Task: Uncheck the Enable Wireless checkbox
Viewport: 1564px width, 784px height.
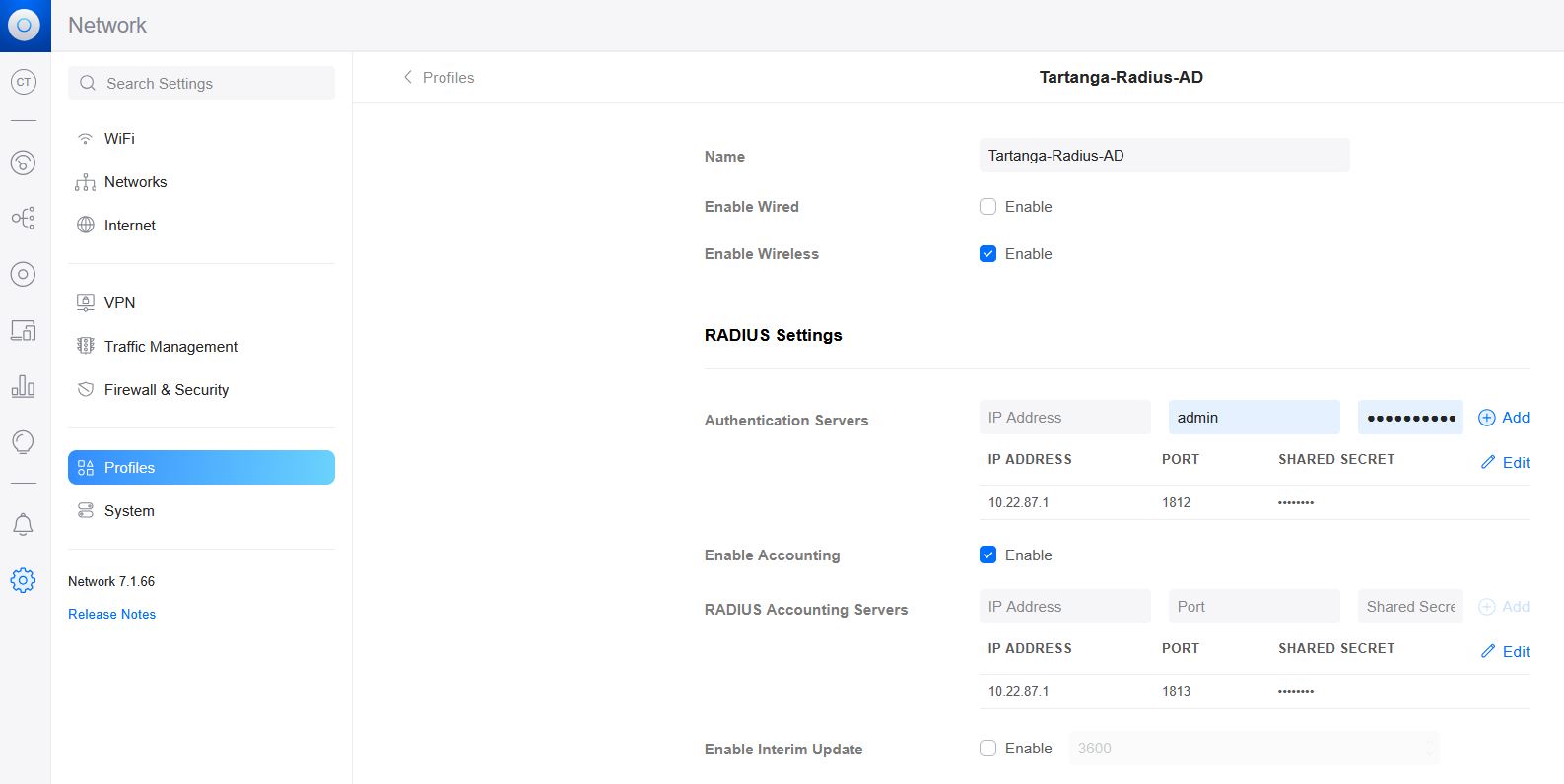Action: tap(987, 254)
